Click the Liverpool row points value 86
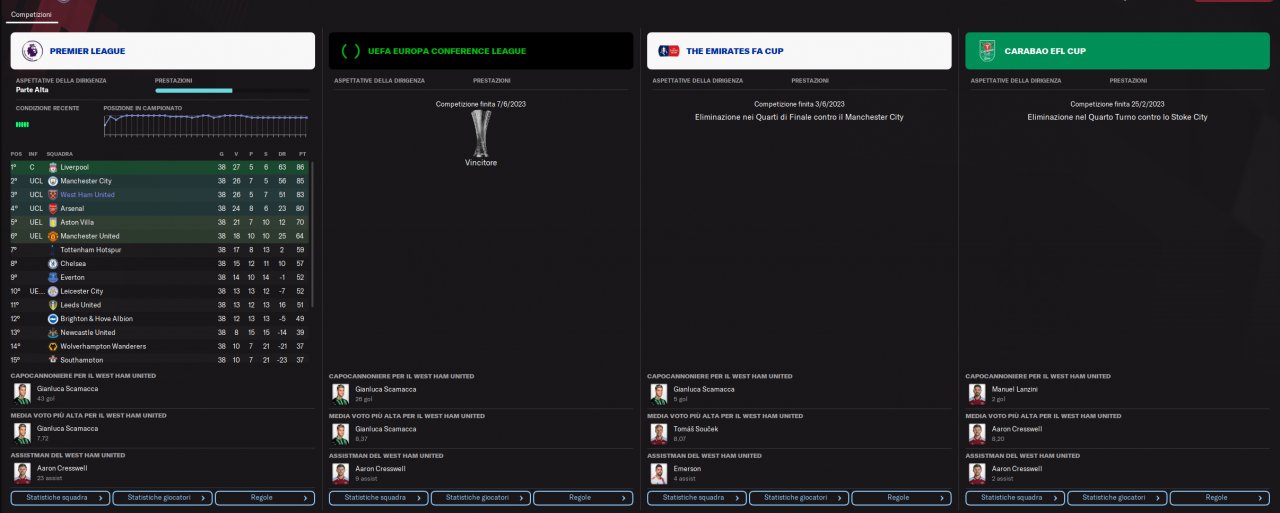The height and width of the screenshot is (513, 1280). pos(302,167)
